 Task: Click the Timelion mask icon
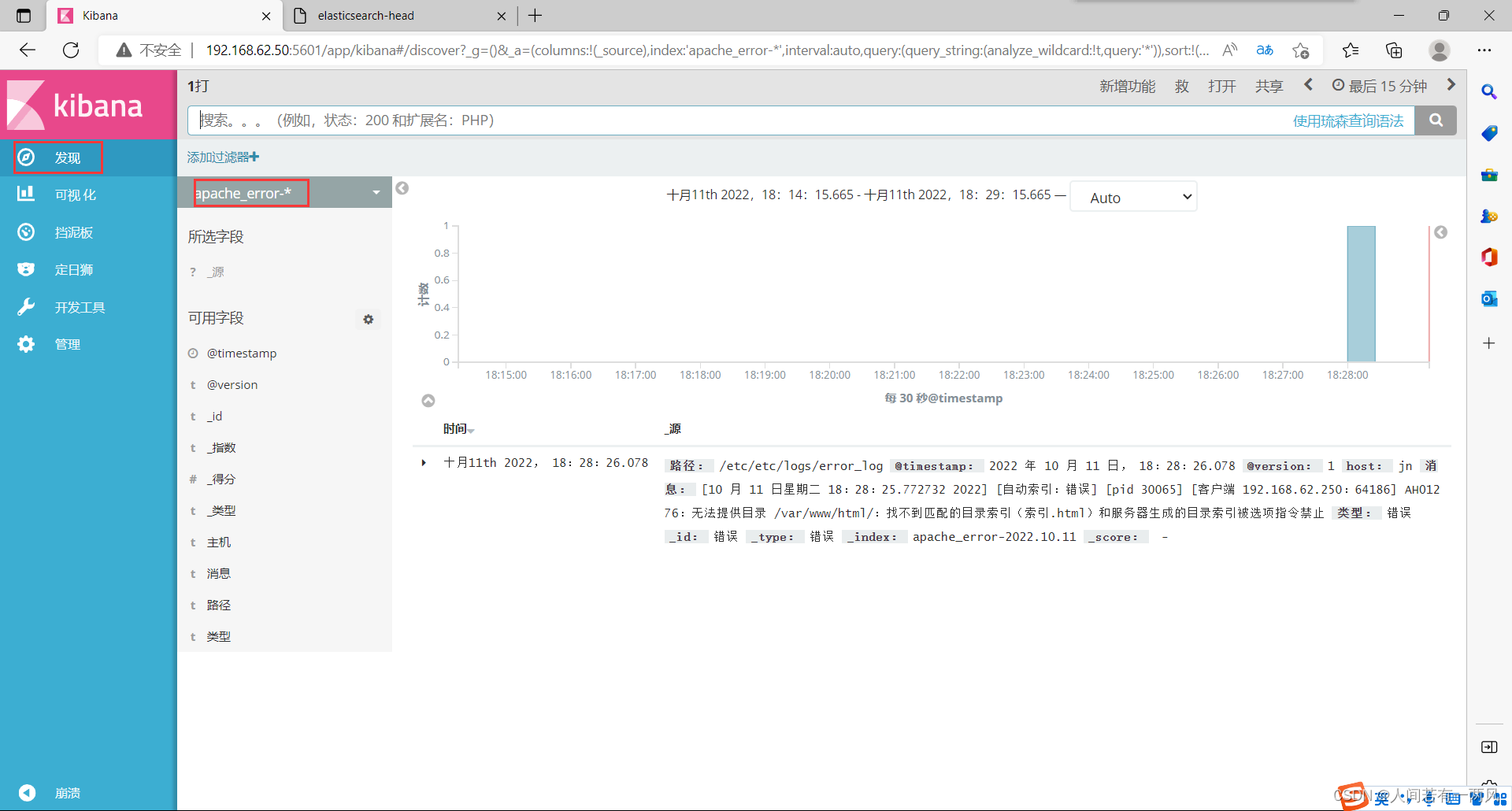click(26, 269)
